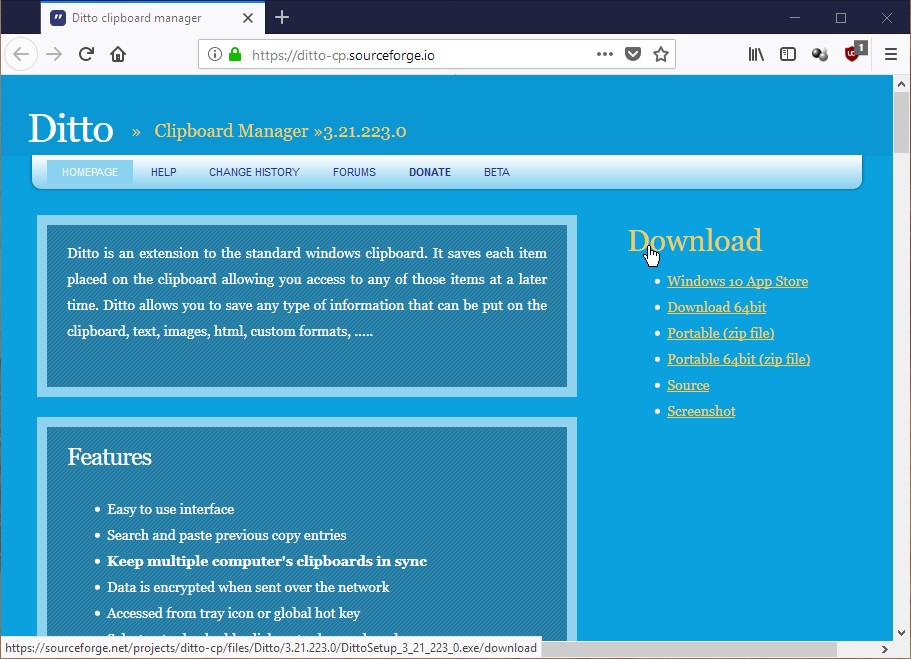
Task: Click the Portable (zip file) link
Action: [720, 333]
